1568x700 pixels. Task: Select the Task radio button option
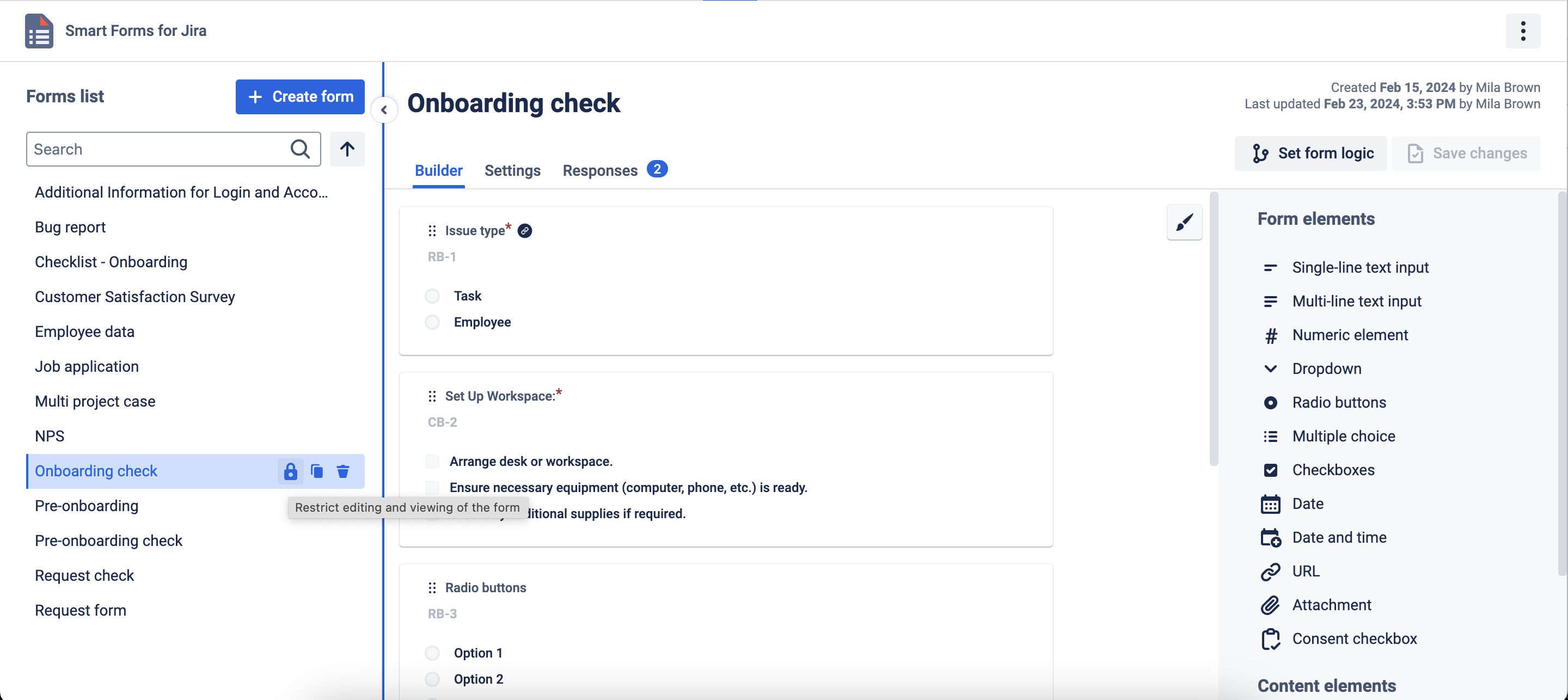(x=433, y=295)
